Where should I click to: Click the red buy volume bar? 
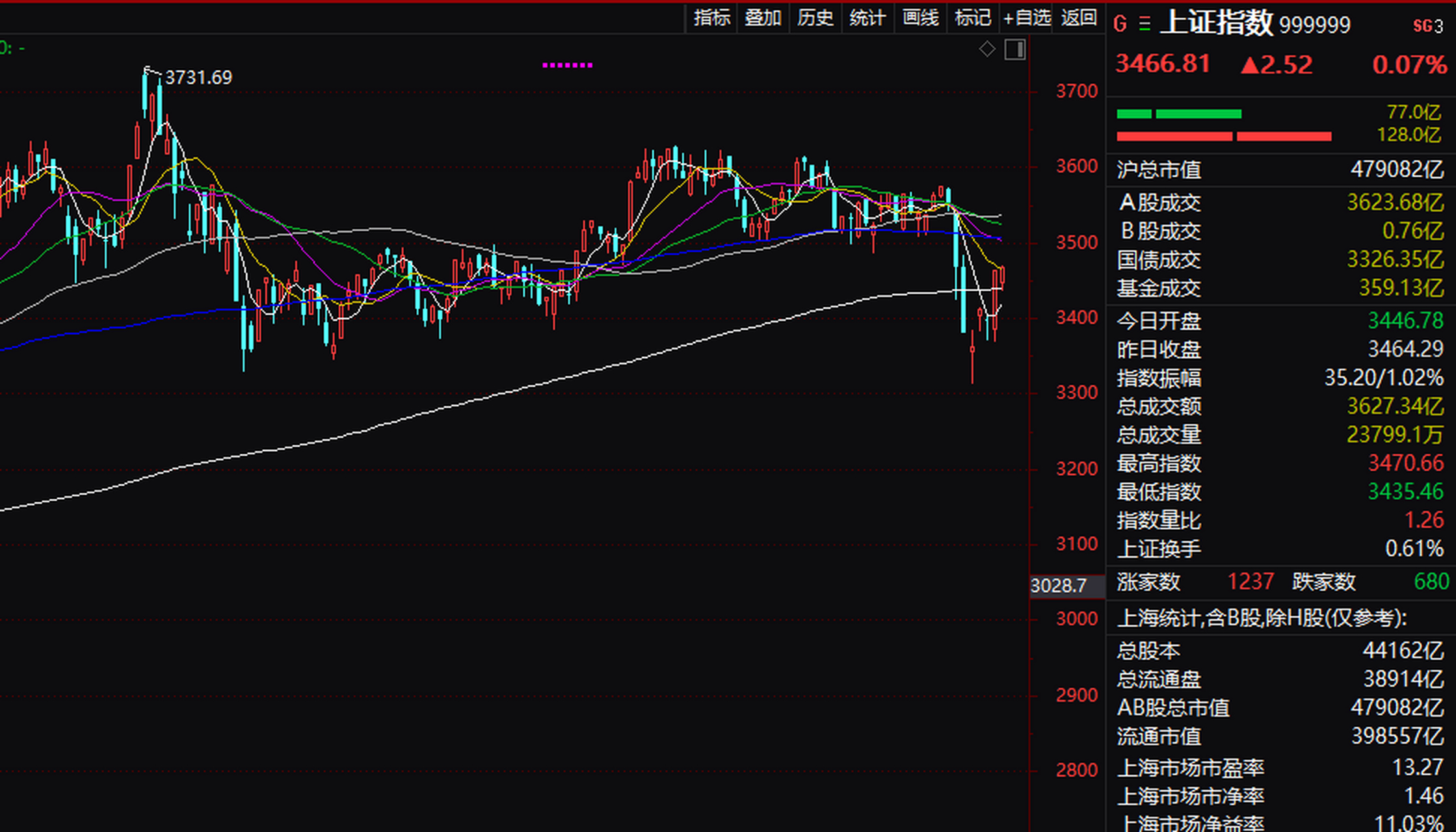tap(1224, 136)
